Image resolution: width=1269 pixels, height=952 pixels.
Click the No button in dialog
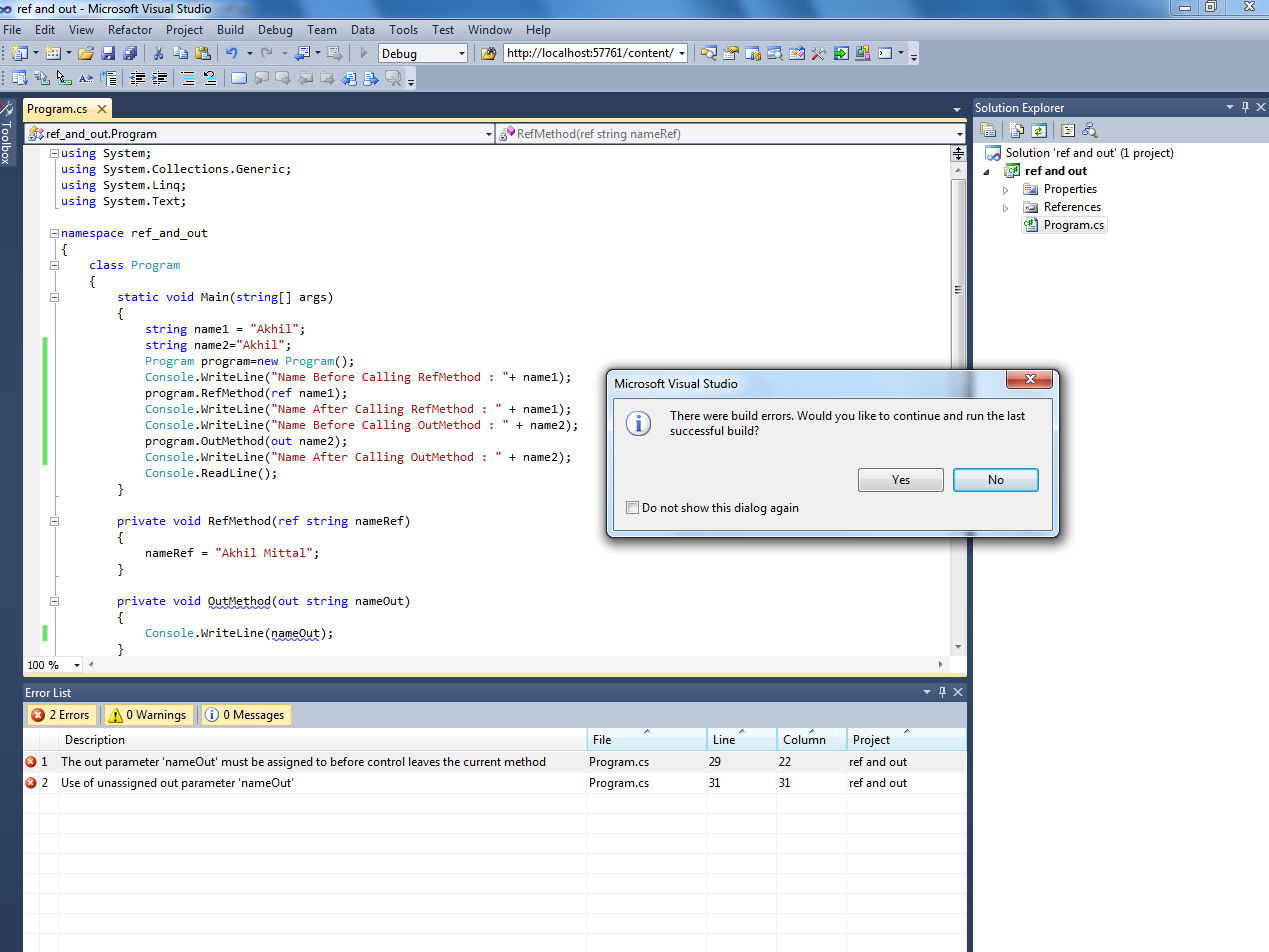(x=995, y=480)
